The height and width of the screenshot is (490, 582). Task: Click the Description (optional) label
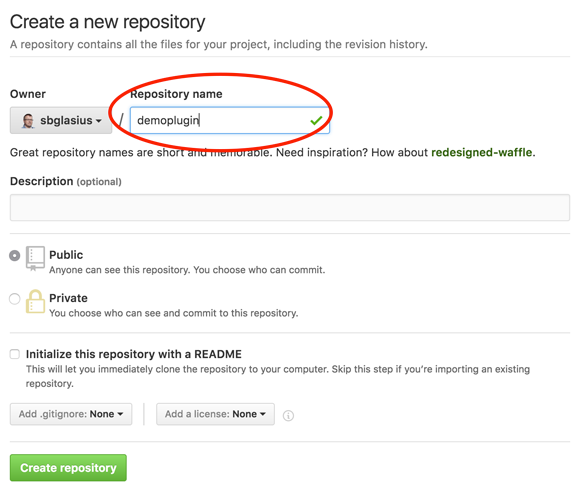tap(66, 181)
